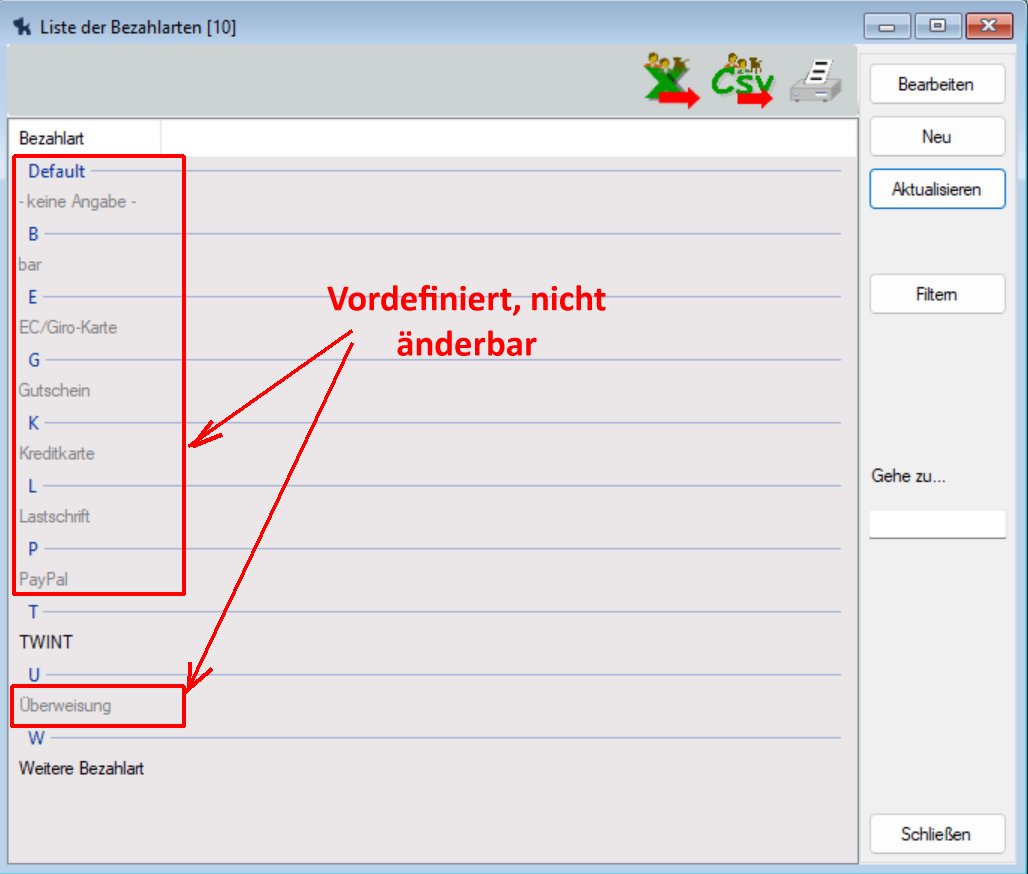Click the printer icon
1028x874 pixels.
click(816, 82)
